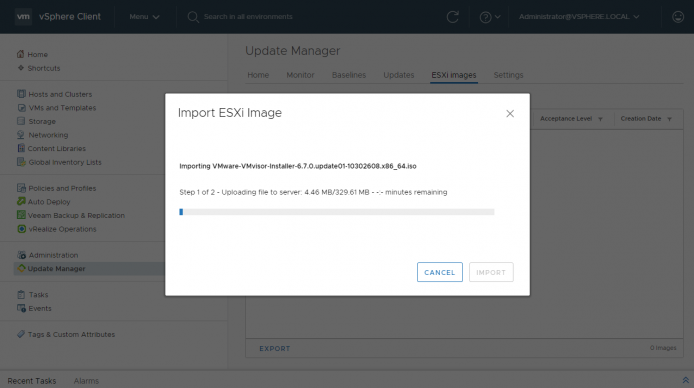Open Events in sidebar
This screenshot has height=388, width=694.
point(40,308)
